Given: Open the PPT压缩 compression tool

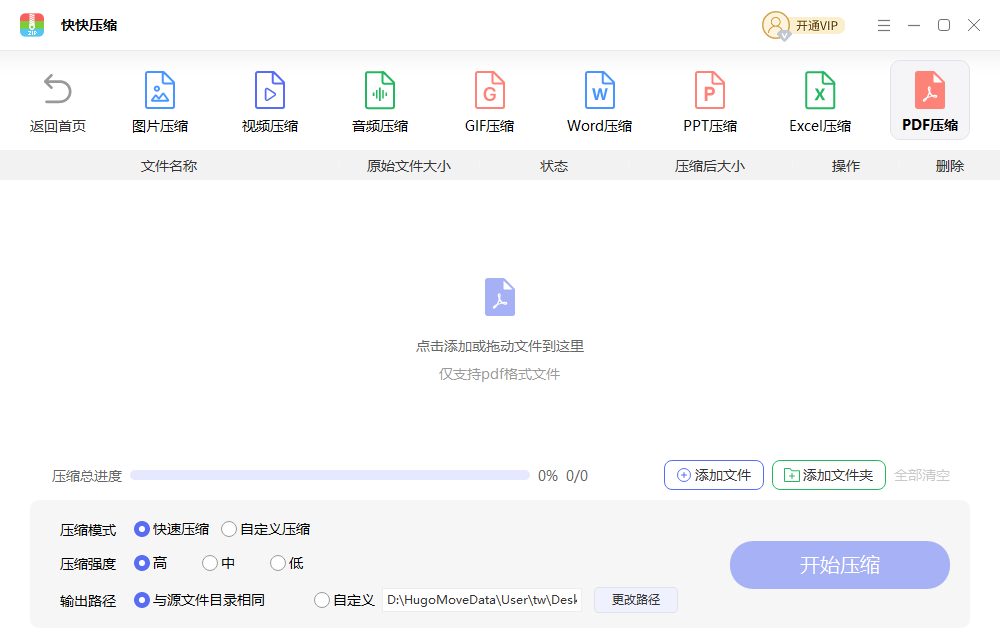Looking at the screenshot, I should tap(710, 101).
